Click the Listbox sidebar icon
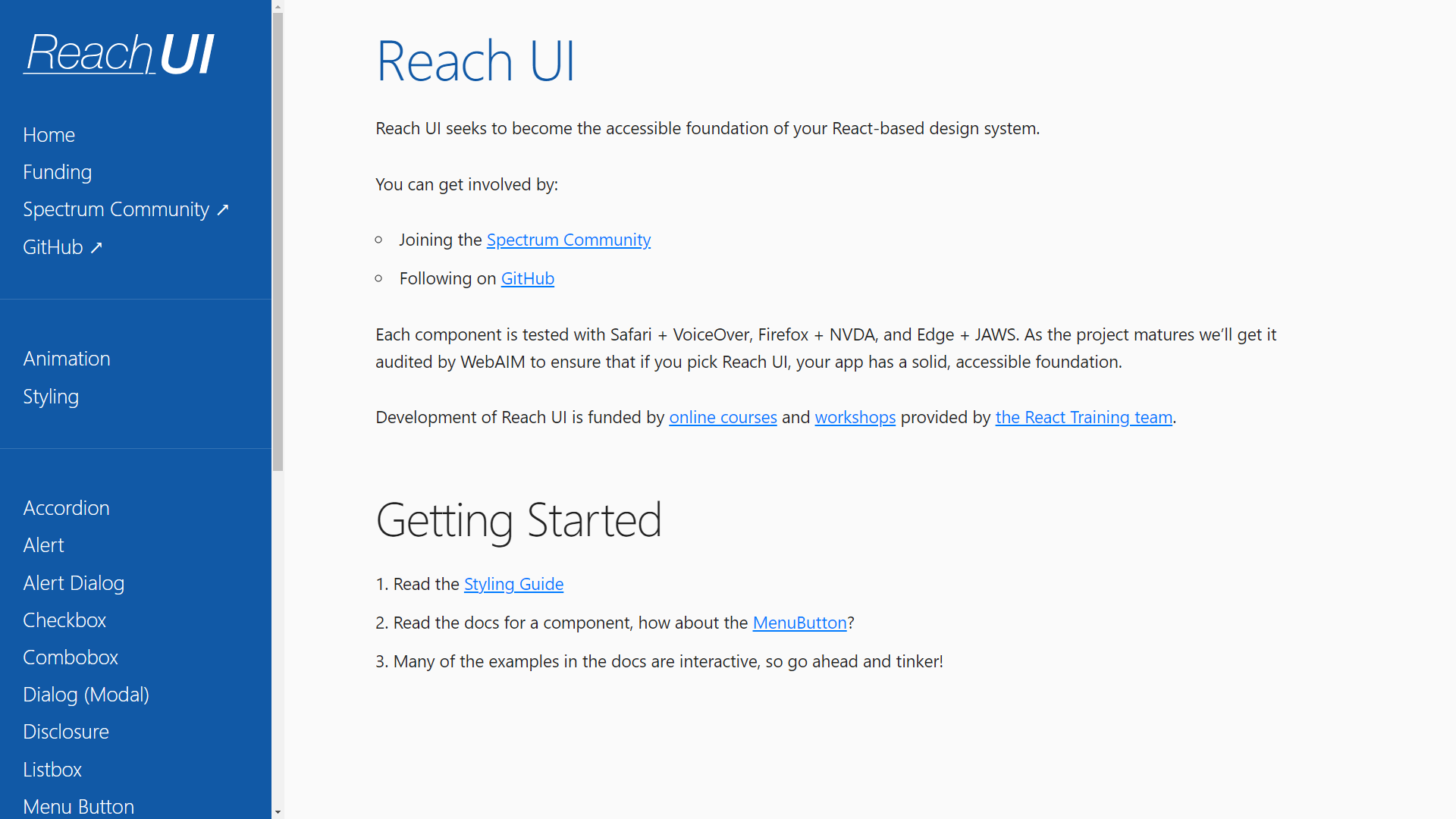Image resolution: width=1456 pixels, height=819 pixels. tap(51, 769)
